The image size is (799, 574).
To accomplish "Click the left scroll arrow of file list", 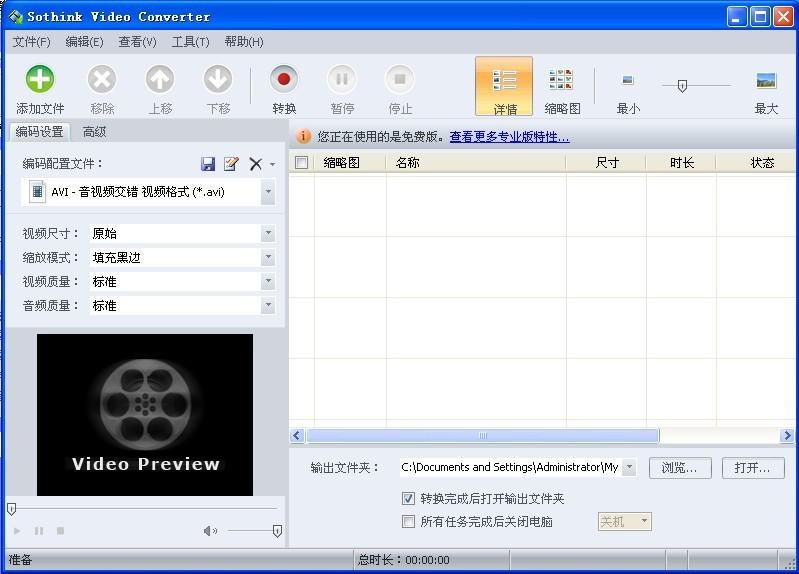I will tap(298, 435).
